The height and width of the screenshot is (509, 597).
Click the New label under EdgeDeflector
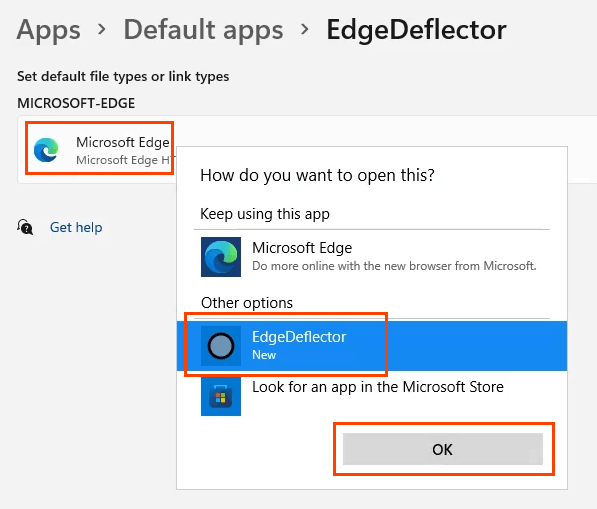(x=264, y=355)
